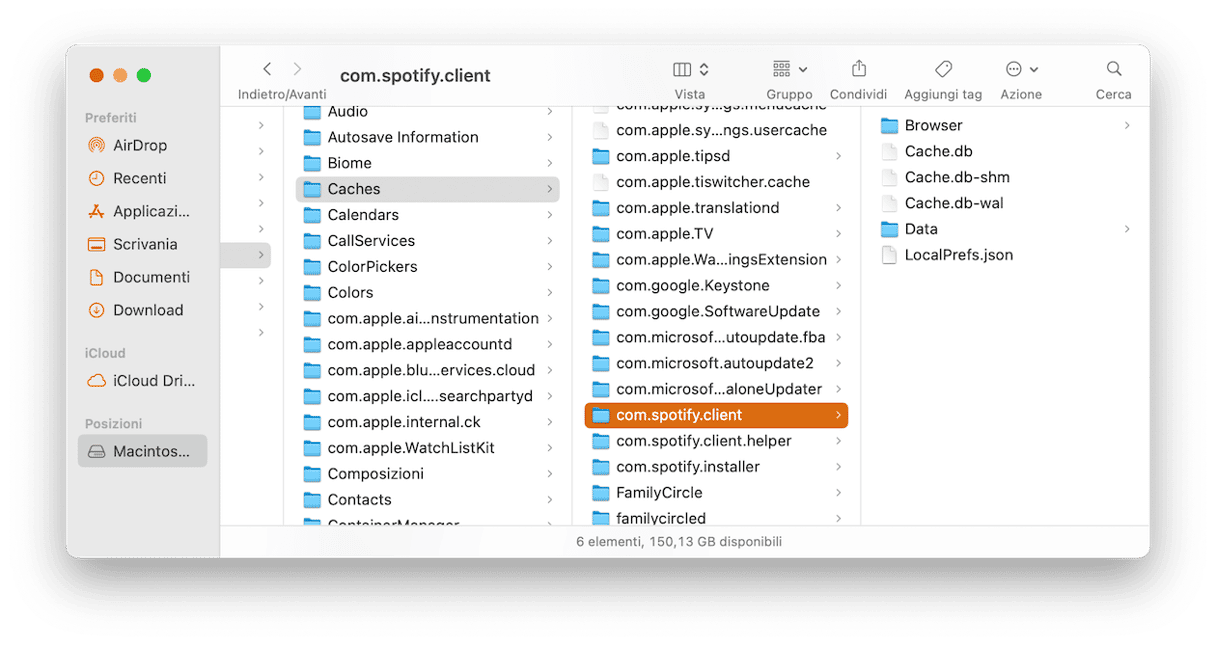Image resolution: width=1216 pixels, height=645 pixels.
Task: Select the Calendars folder
Action: pyautogui.click(x=427, y=215)
